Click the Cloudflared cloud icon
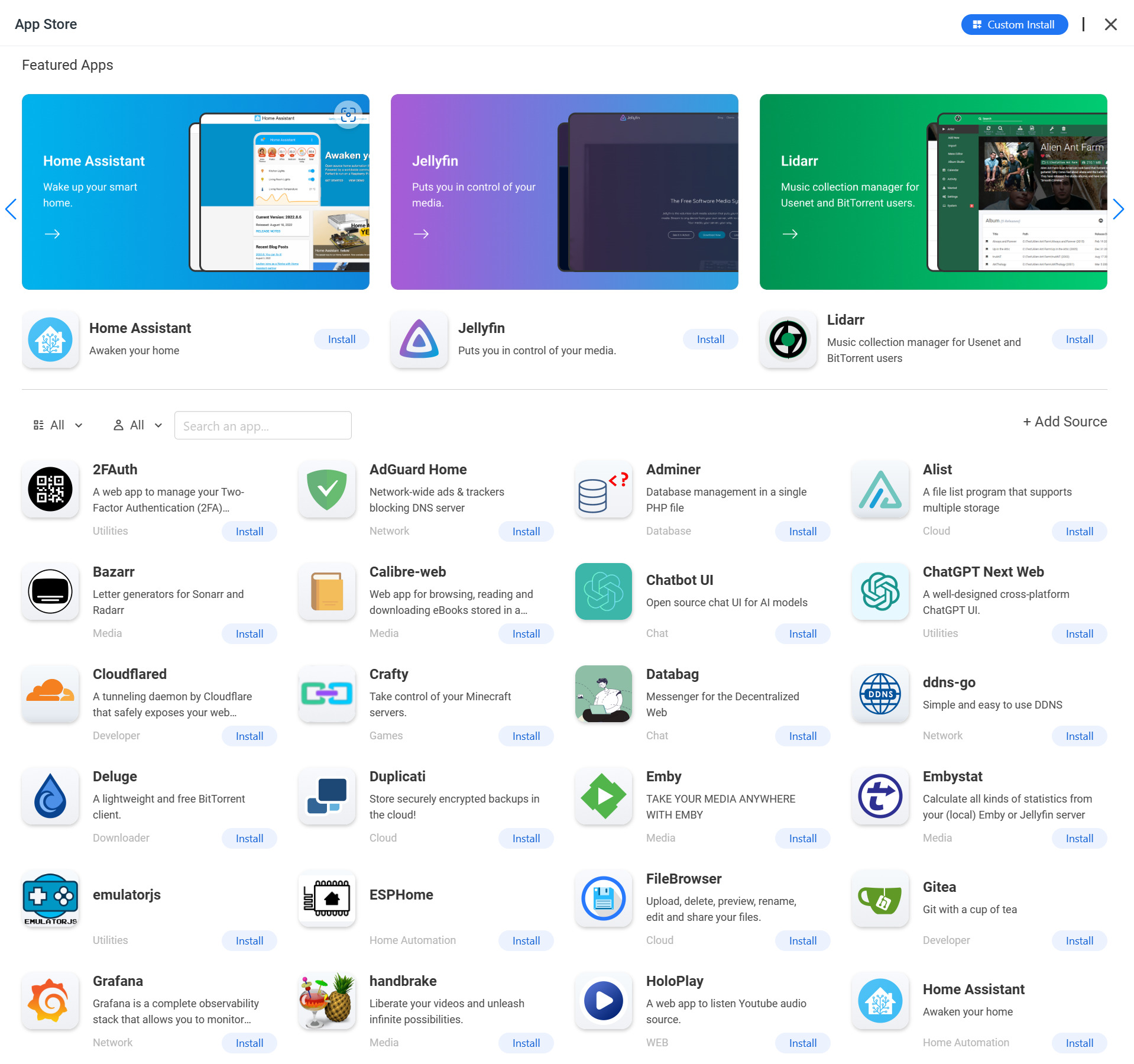 coord(50,694)
